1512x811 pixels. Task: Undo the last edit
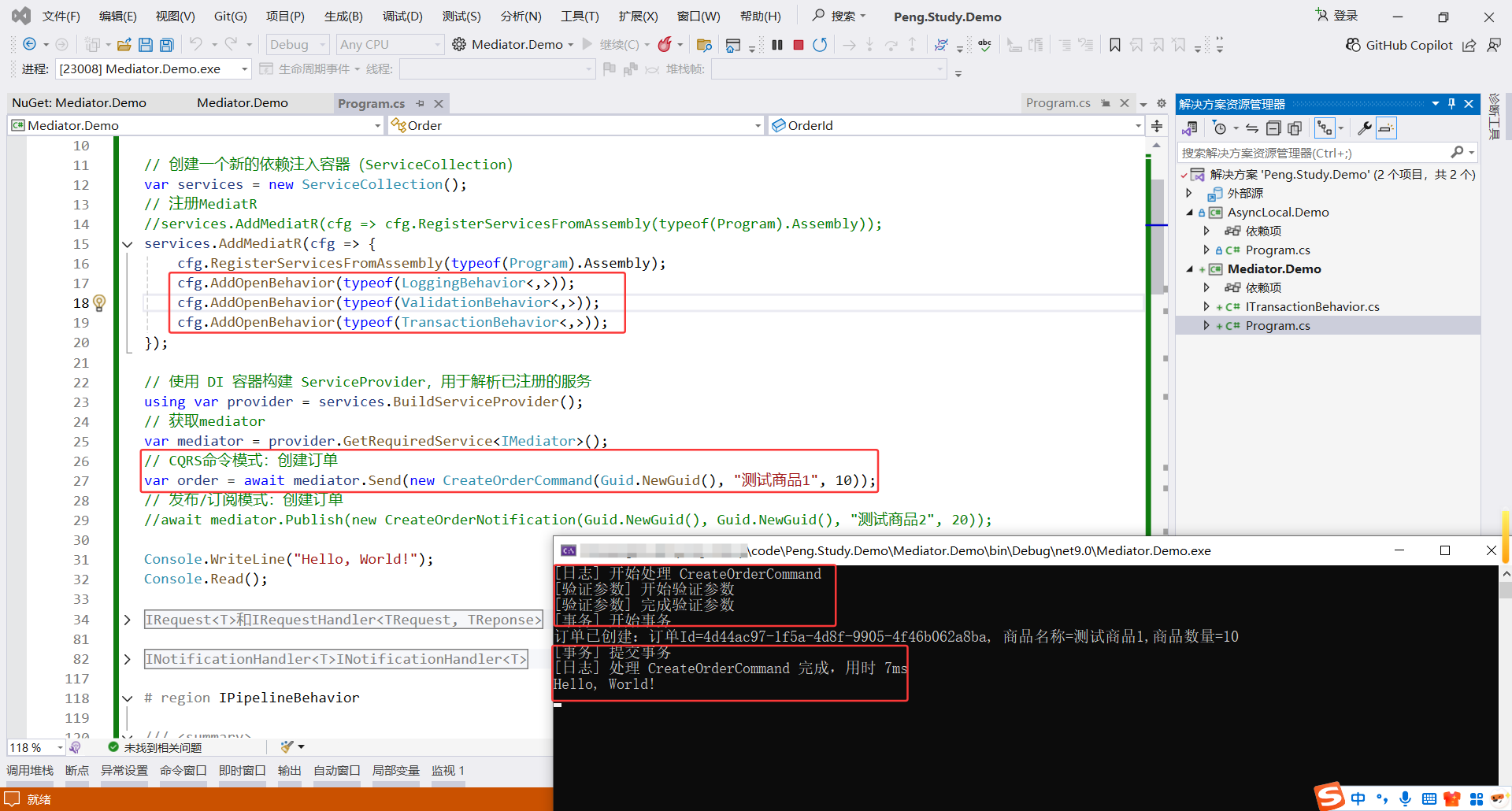[x=195, y=45]
